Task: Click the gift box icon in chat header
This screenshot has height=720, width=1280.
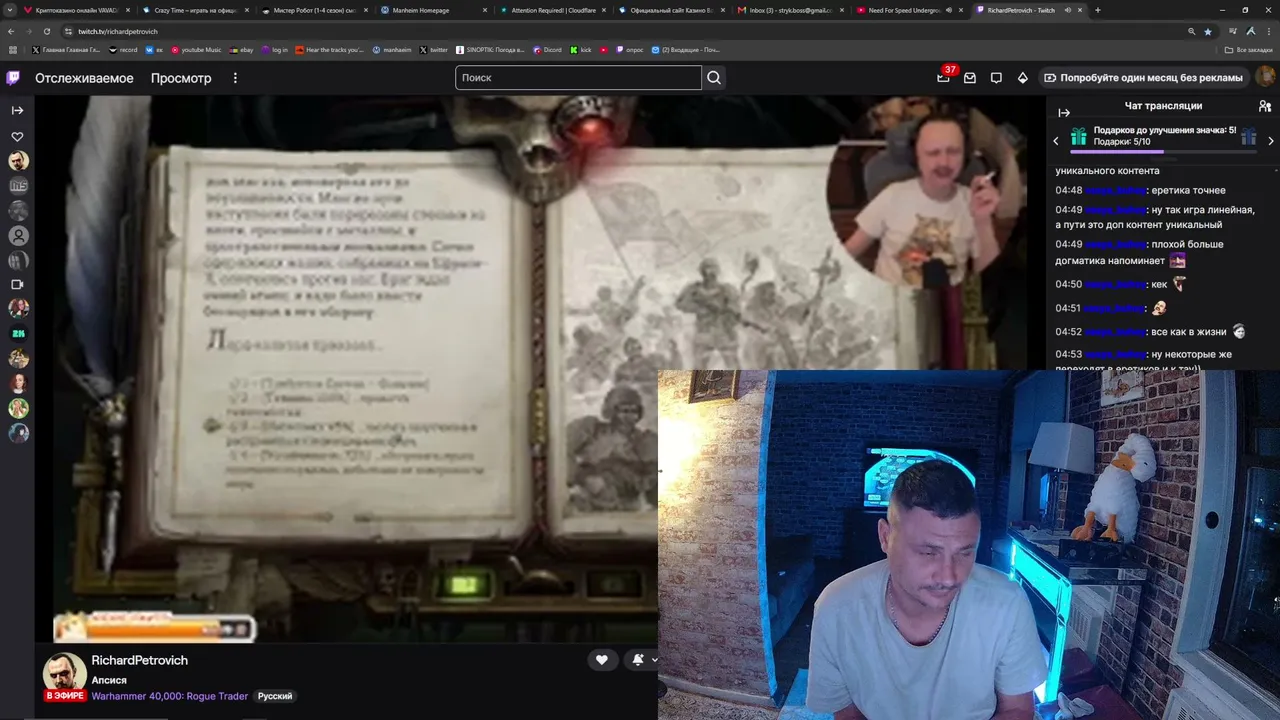Action: (1078, 136)
